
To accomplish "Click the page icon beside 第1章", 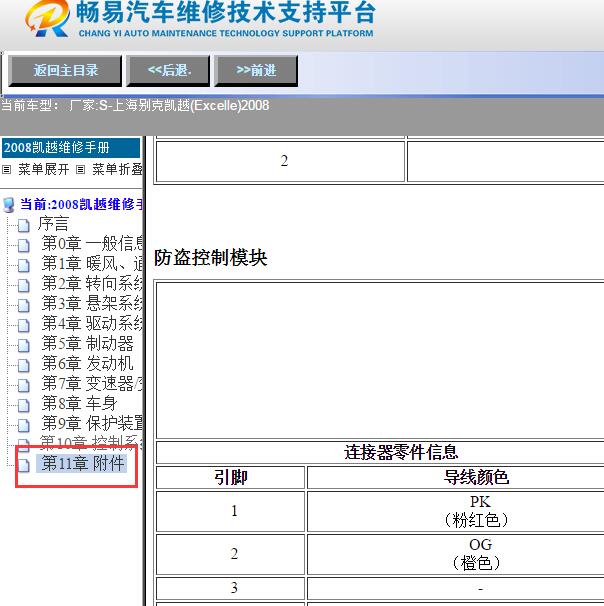I will (24, 266).
